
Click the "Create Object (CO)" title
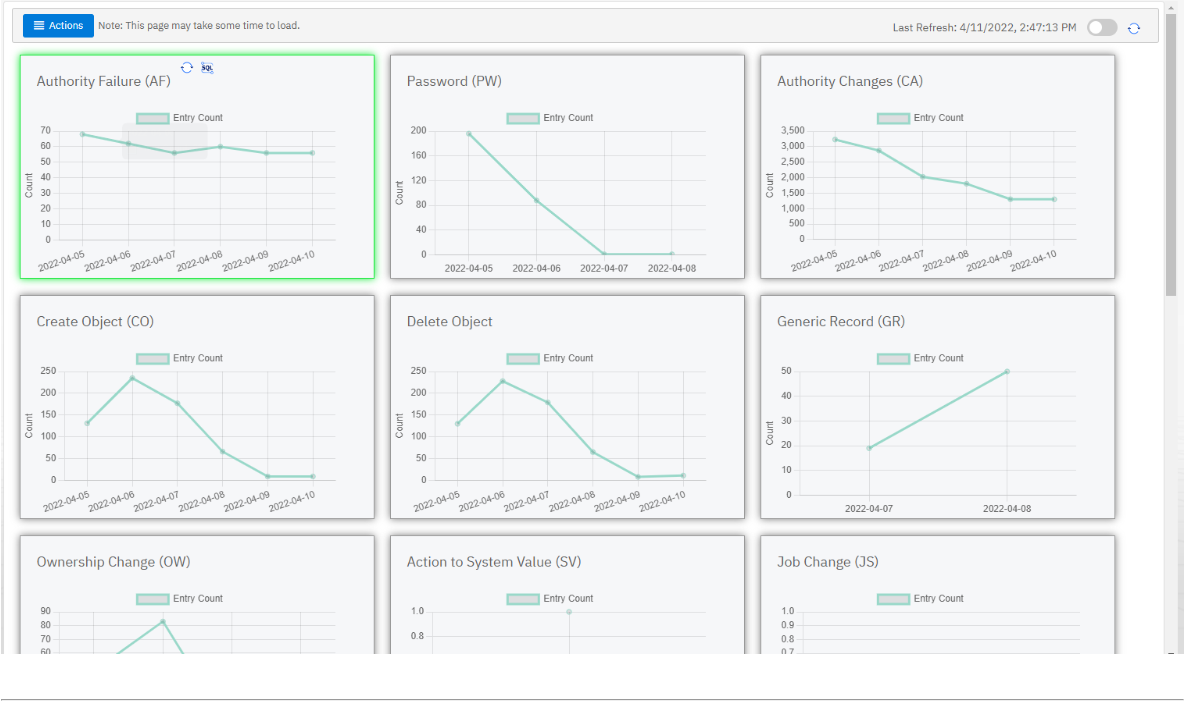pyautogui.click(x=95, y=322)
